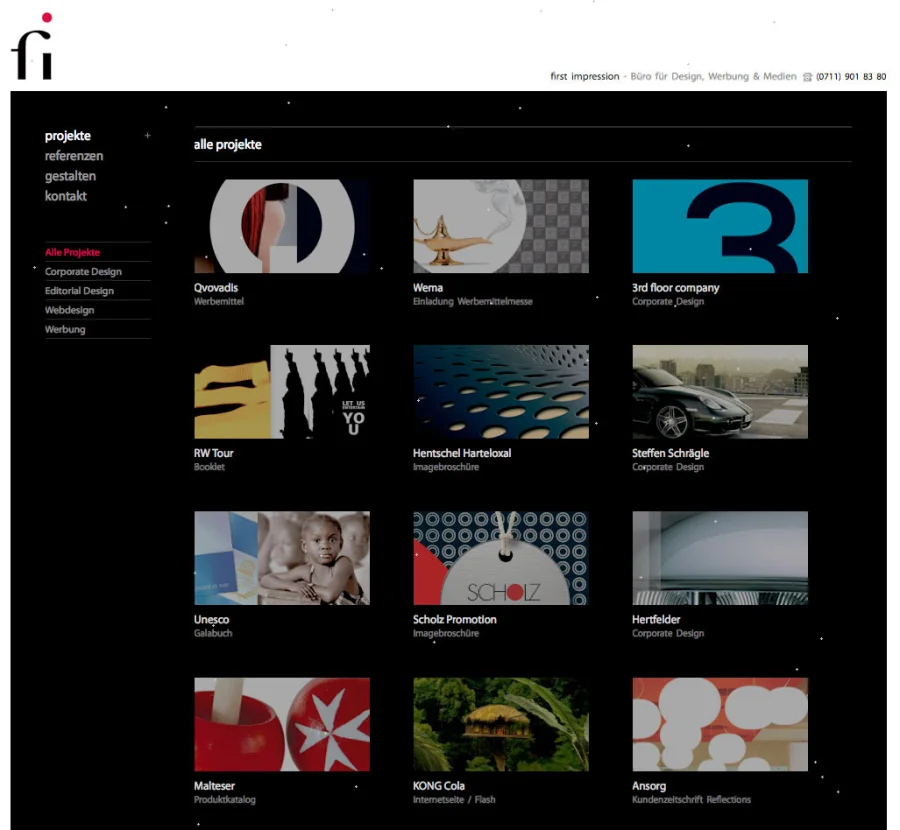The image size is (900, 830).
Task: Expand the plus sign beside projekte
Action: [x=148, y=136]
